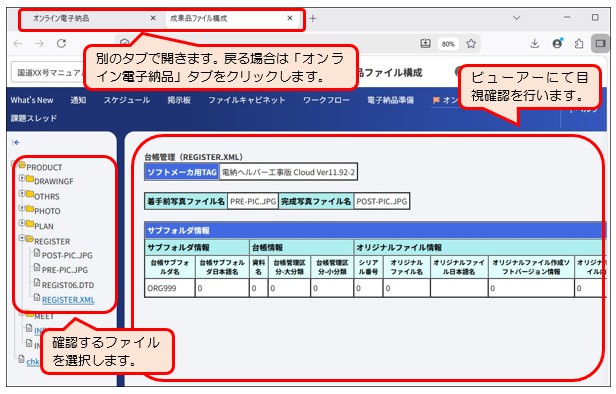
Task: Collapse the file tree with the arrow icon
Action: click(x=16, y=142)
